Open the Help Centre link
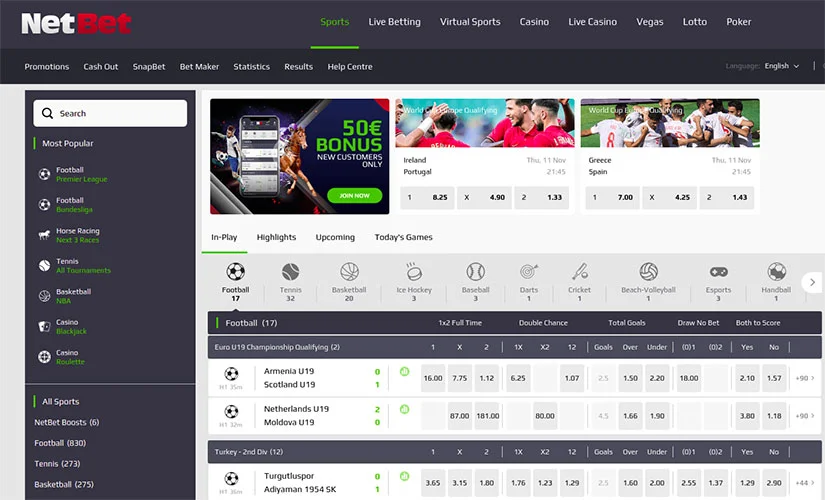 (350, 67)
